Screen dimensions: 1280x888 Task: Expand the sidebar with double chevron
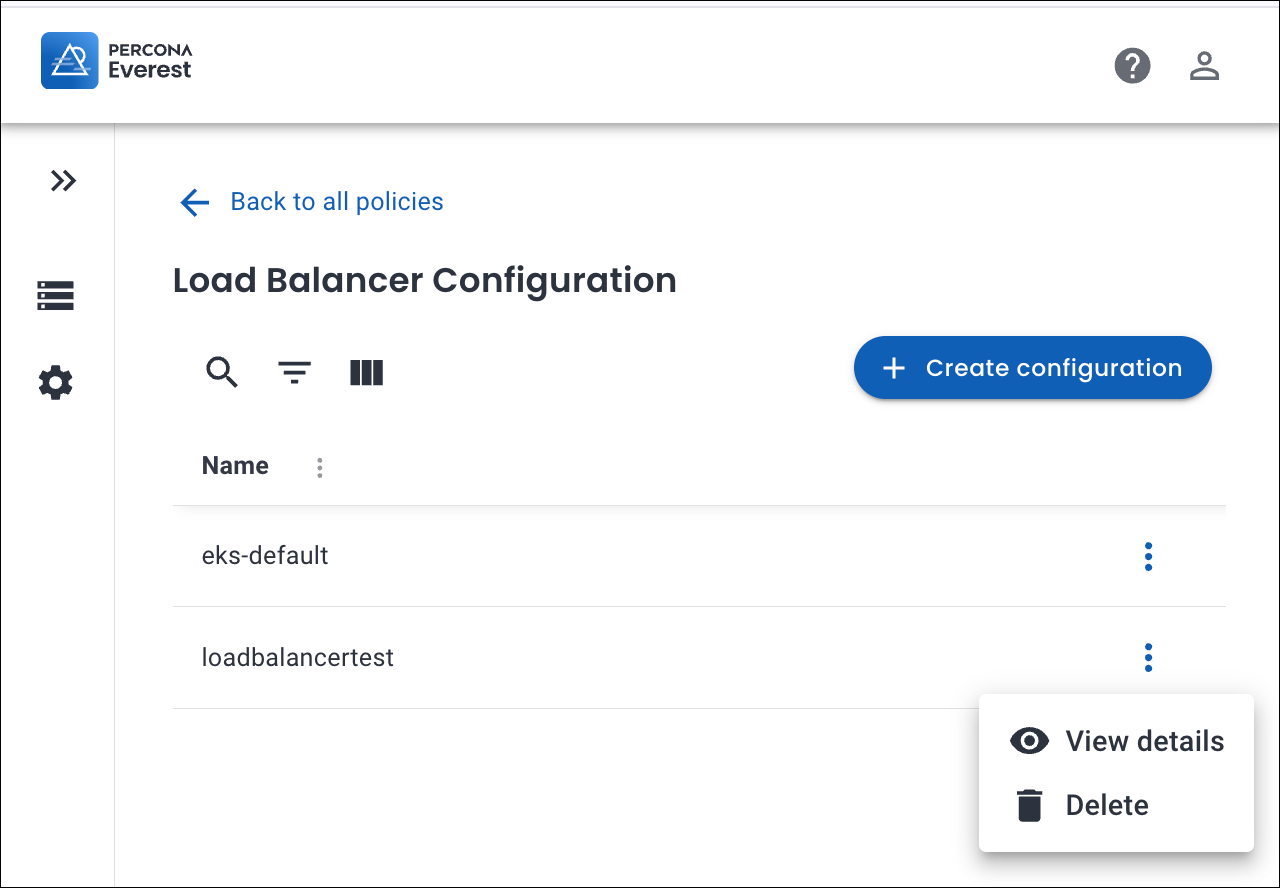[x=63, y=181]
